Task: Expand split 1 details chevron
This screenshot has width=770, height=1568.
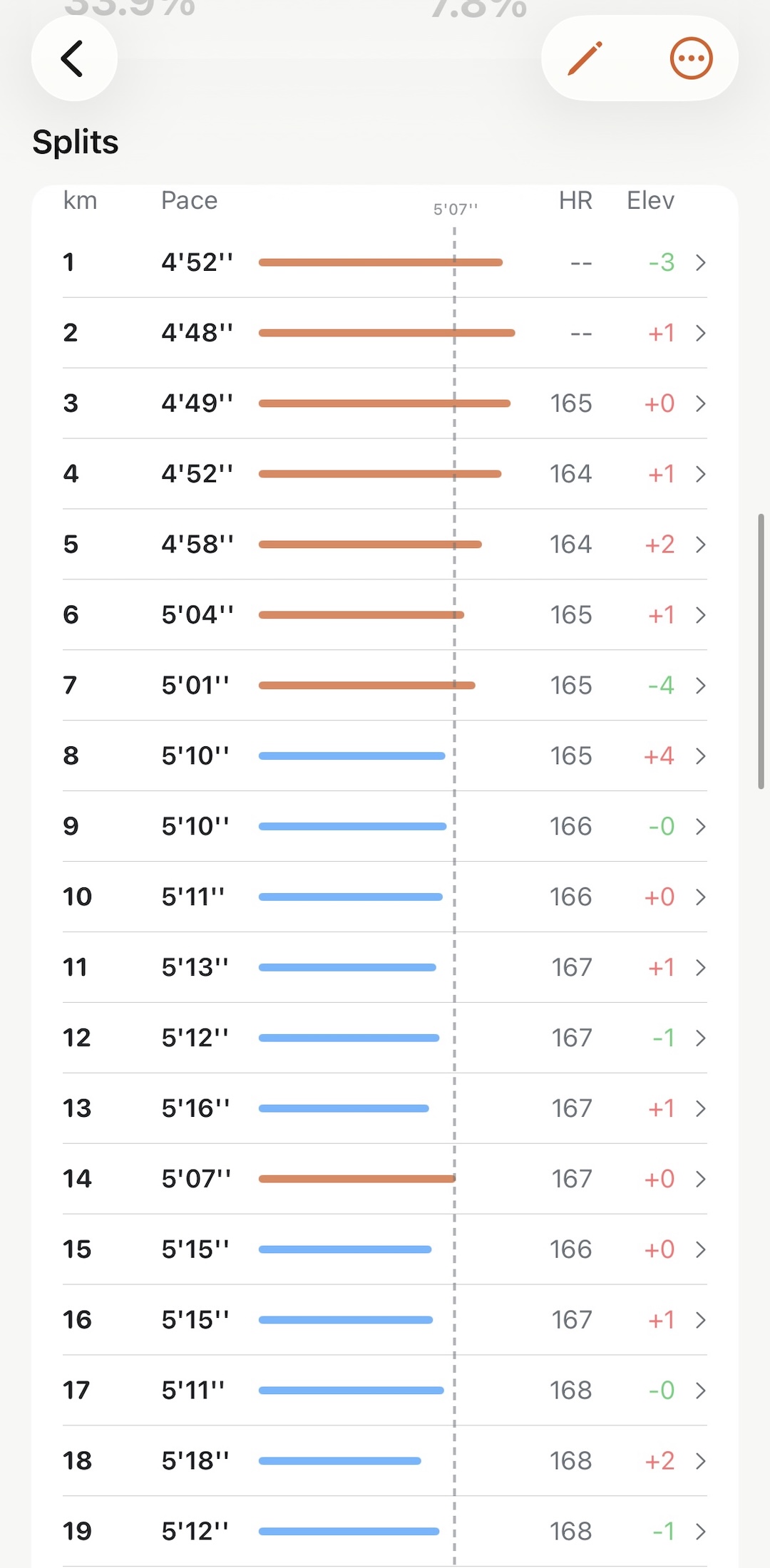Action: coord(700,263)
